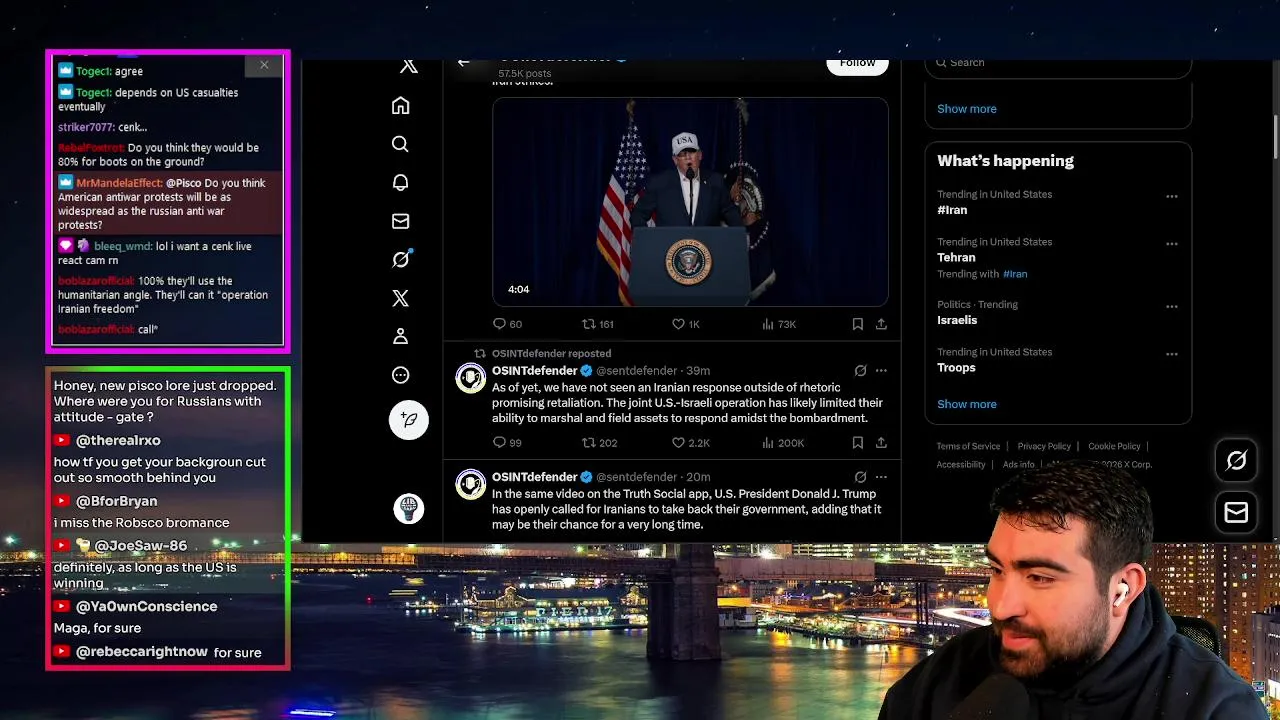This screenshot has width=1280, height=720.
Task: Open the Privacy Policy link
Action: (x=1044, y=446)
